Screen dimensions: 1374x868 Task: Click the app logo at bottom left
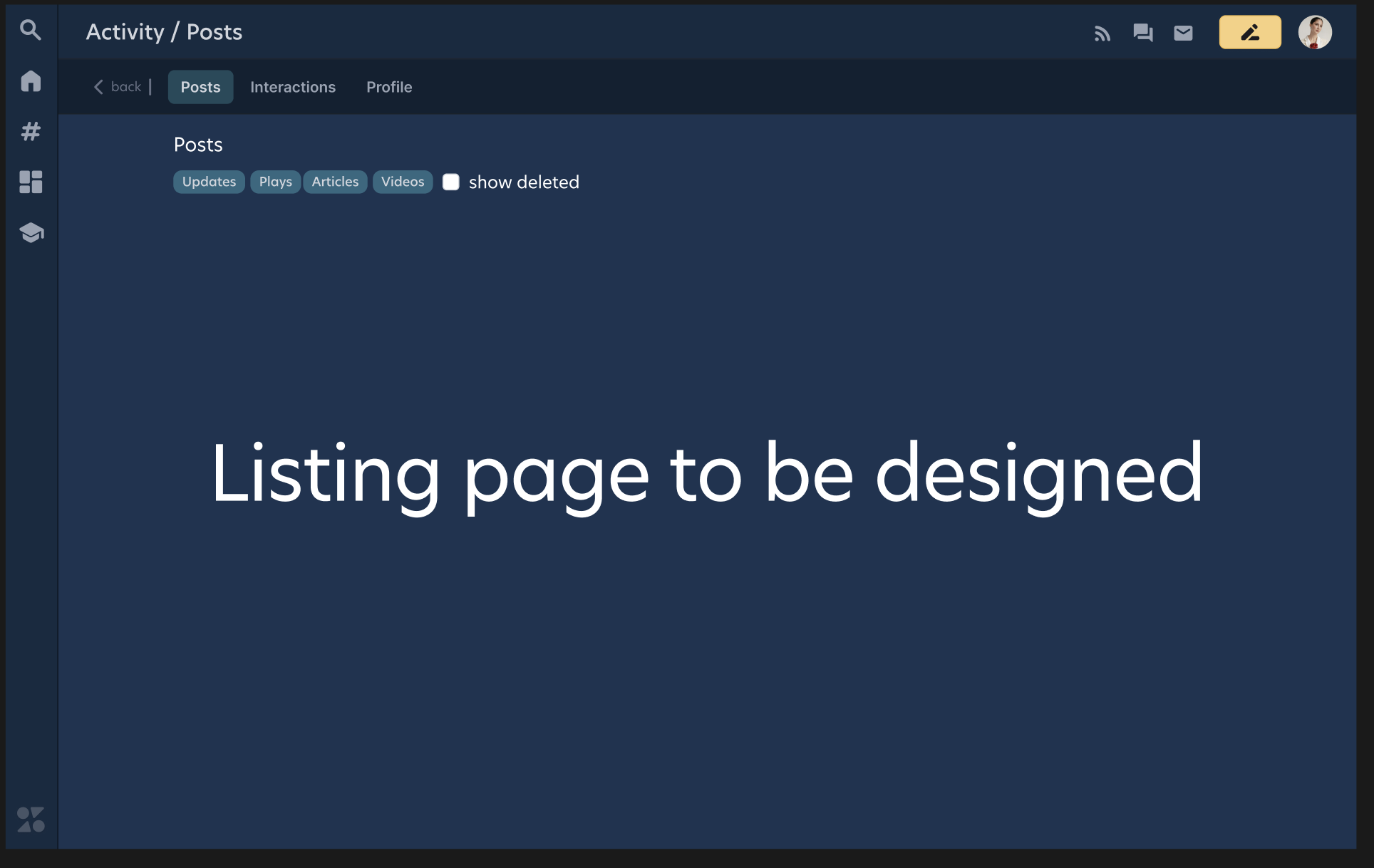pyautogui.click(x=30, y=820)
